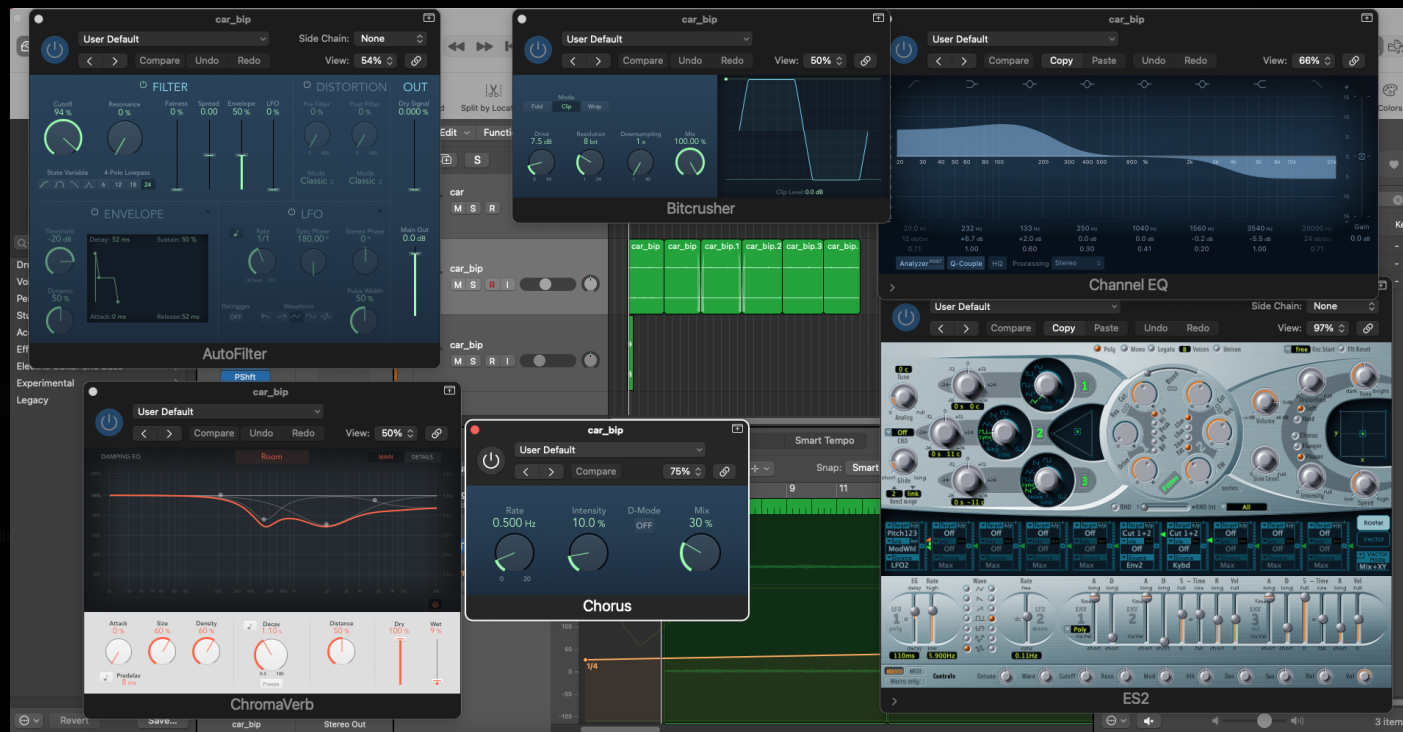Click Copy in the Channel EQ window
The width and height of the screenshot is (1403, 732).
point(1062,60)
